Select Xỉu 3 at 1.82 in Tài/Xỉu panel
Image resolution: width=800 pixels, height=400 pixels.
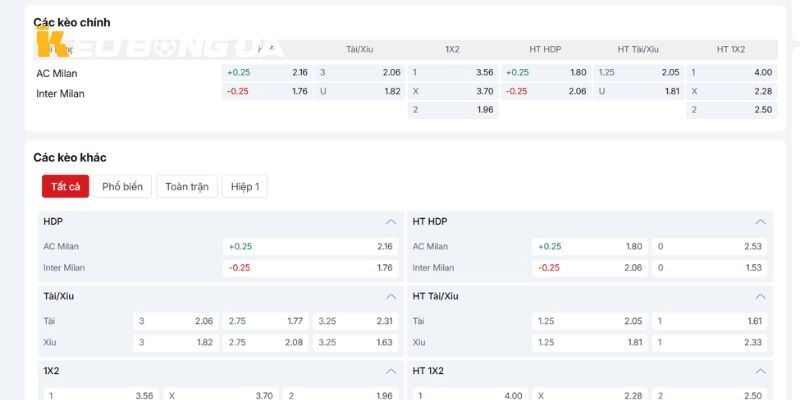click(176, 342)
